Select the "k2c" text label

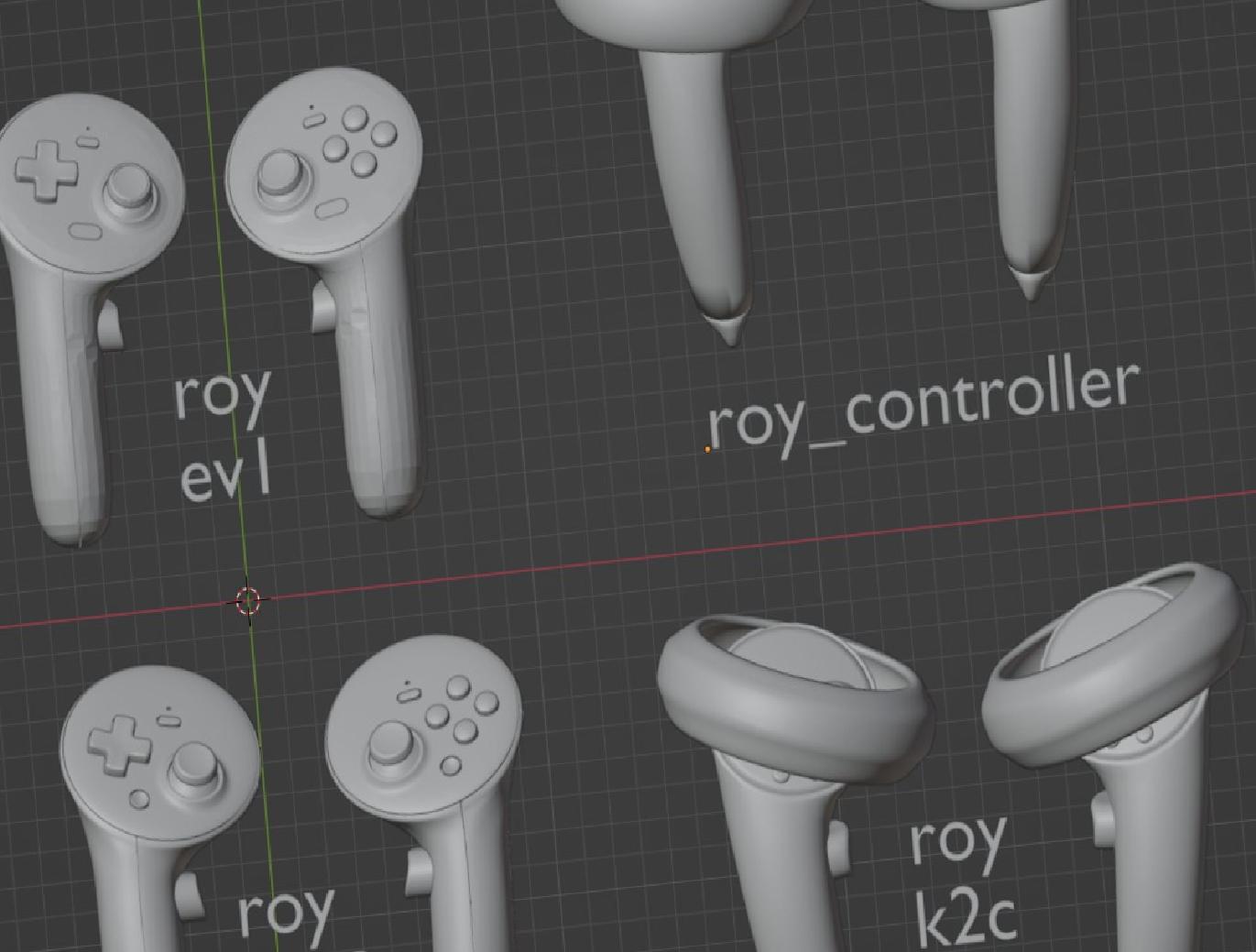(x=966, y=919)
